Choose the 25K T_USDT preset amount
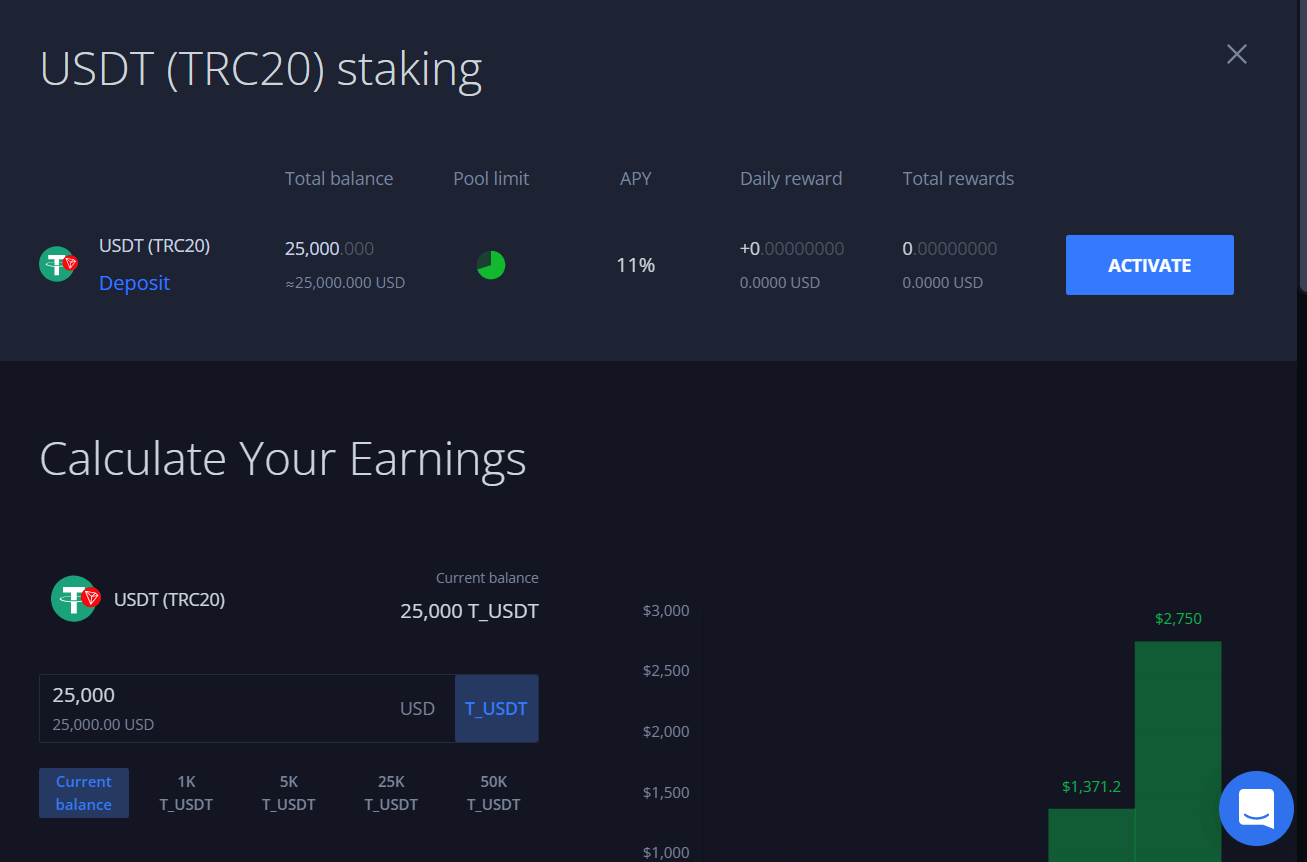The width and height of the screenshot is (1307, 862). point(391,793)
